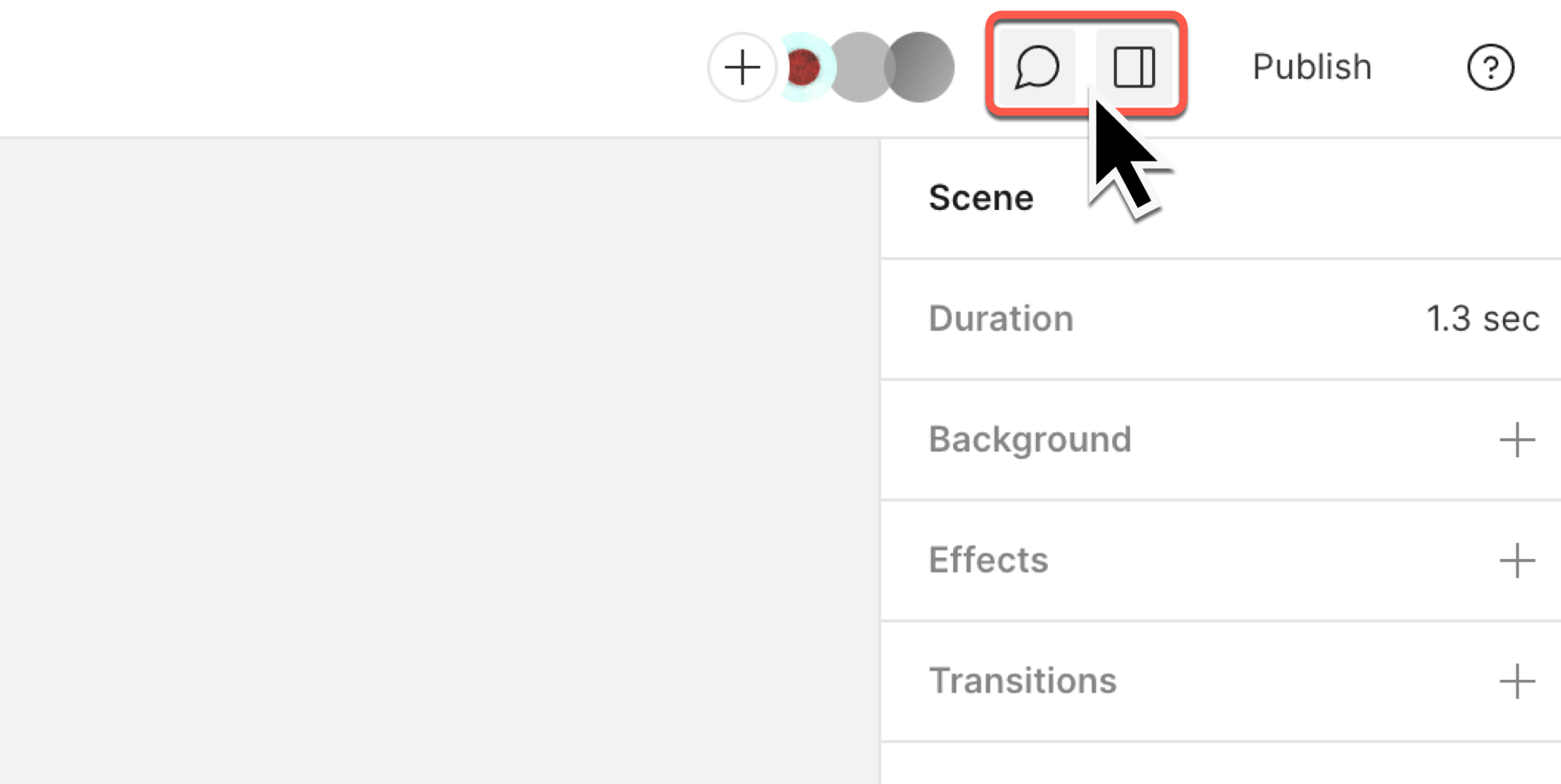Open the Scene panel heading
Screen dimensions: 1561x784
pyautogui.click(x=981, y=197)
